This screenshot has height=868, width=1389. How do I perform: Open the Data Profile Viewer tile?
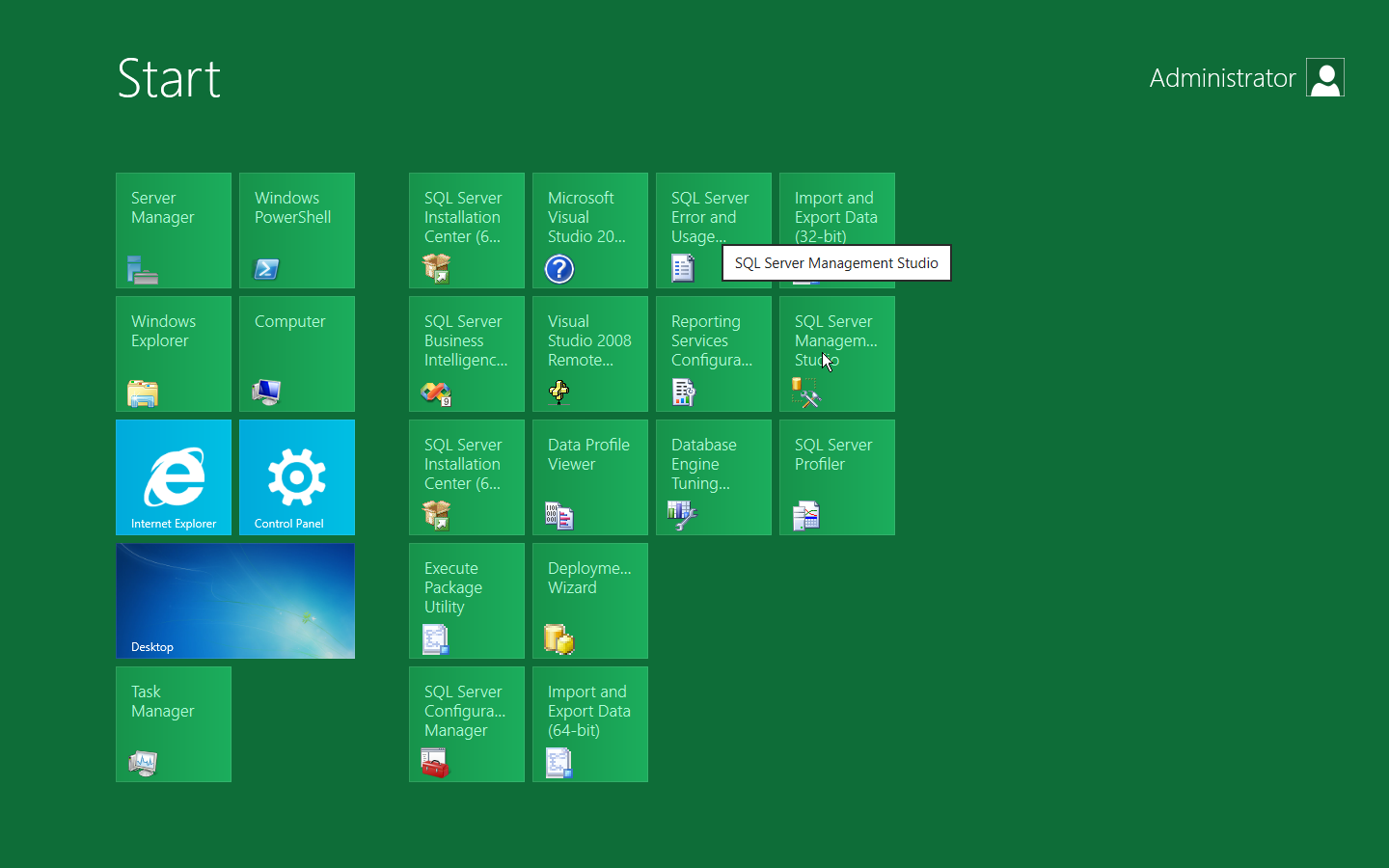point(590,477)
